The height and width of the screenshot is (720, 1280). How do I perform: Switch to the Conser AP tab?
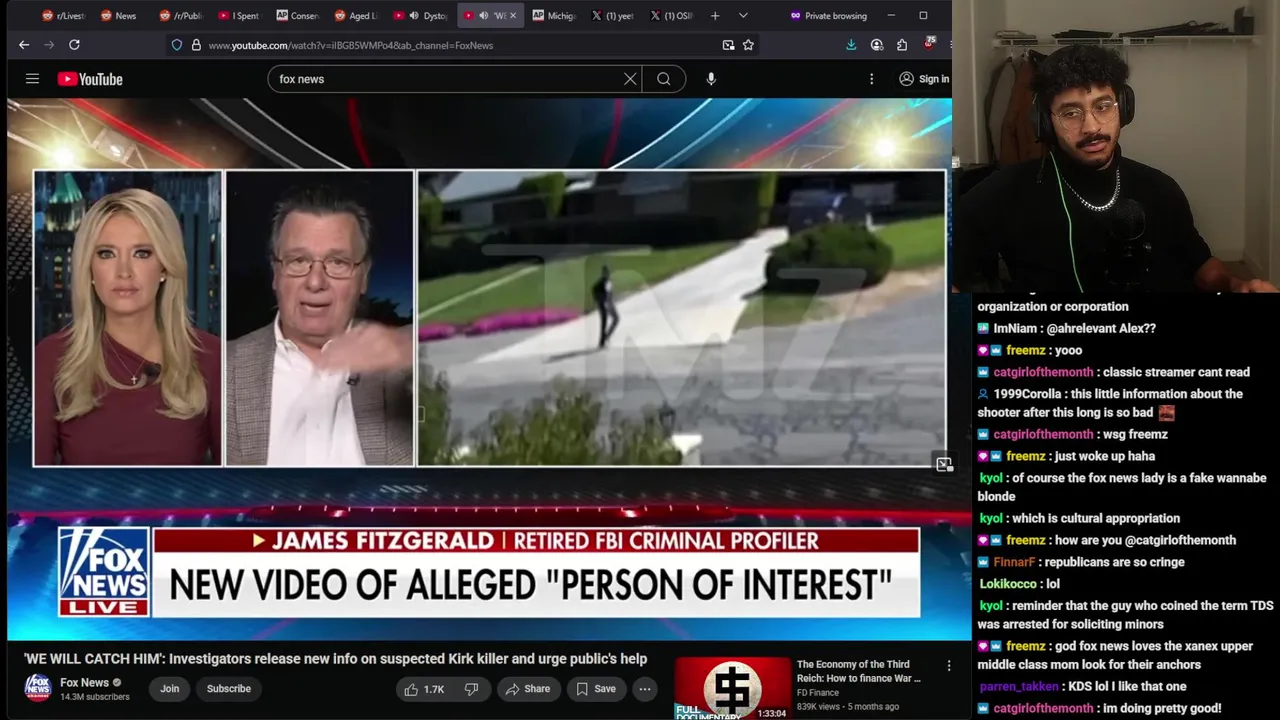coord(297,16)
